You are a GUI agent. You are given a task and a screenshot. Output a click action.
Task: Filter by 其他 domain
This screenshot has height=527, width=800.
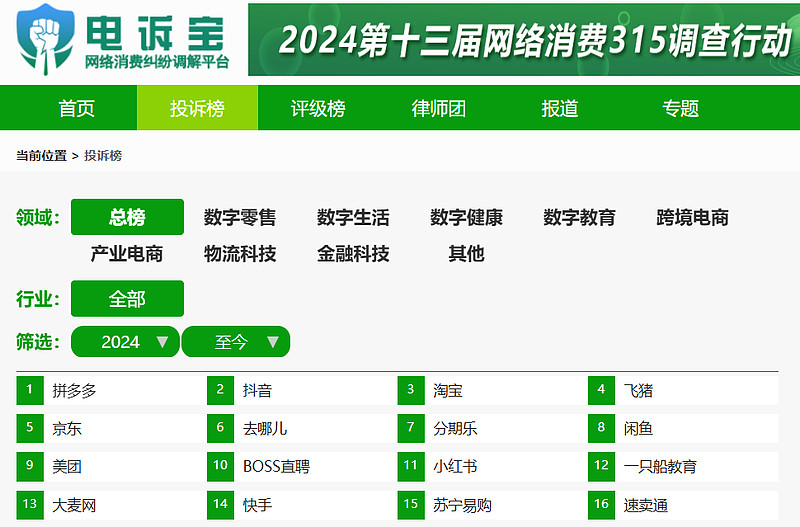[x=466, y=254]
